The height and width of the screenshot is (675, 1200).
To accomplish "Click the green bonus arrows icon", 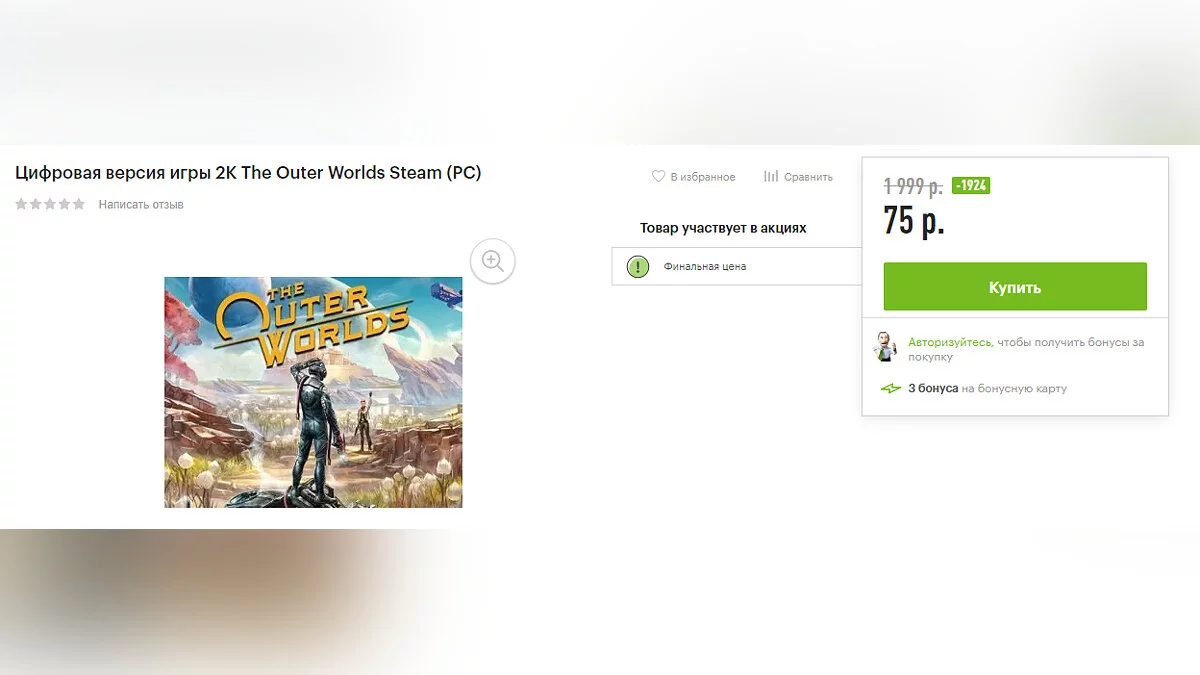I will point(891,389).
